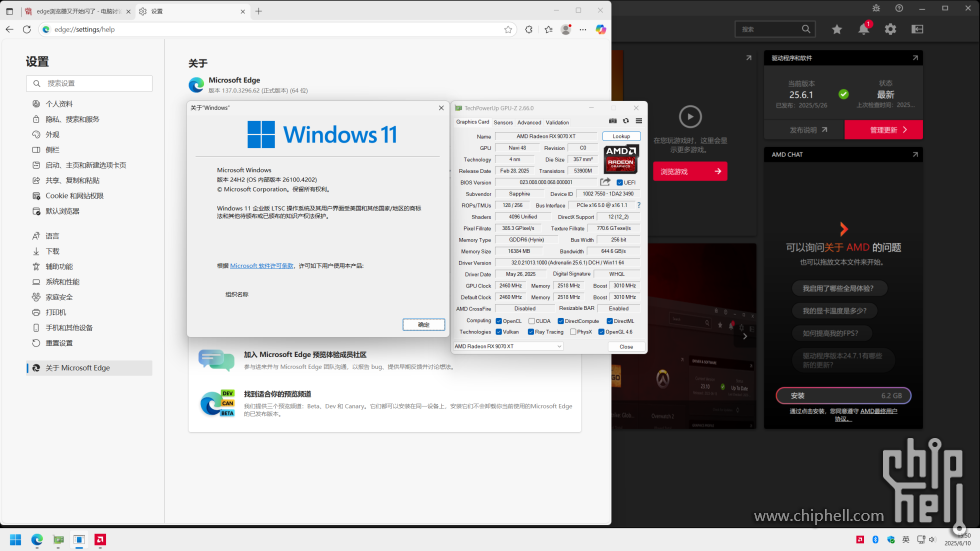Open Copilot icon in Edge toolbar
The width and height of the screenshot is (980, 551).
tap(601, 29)
